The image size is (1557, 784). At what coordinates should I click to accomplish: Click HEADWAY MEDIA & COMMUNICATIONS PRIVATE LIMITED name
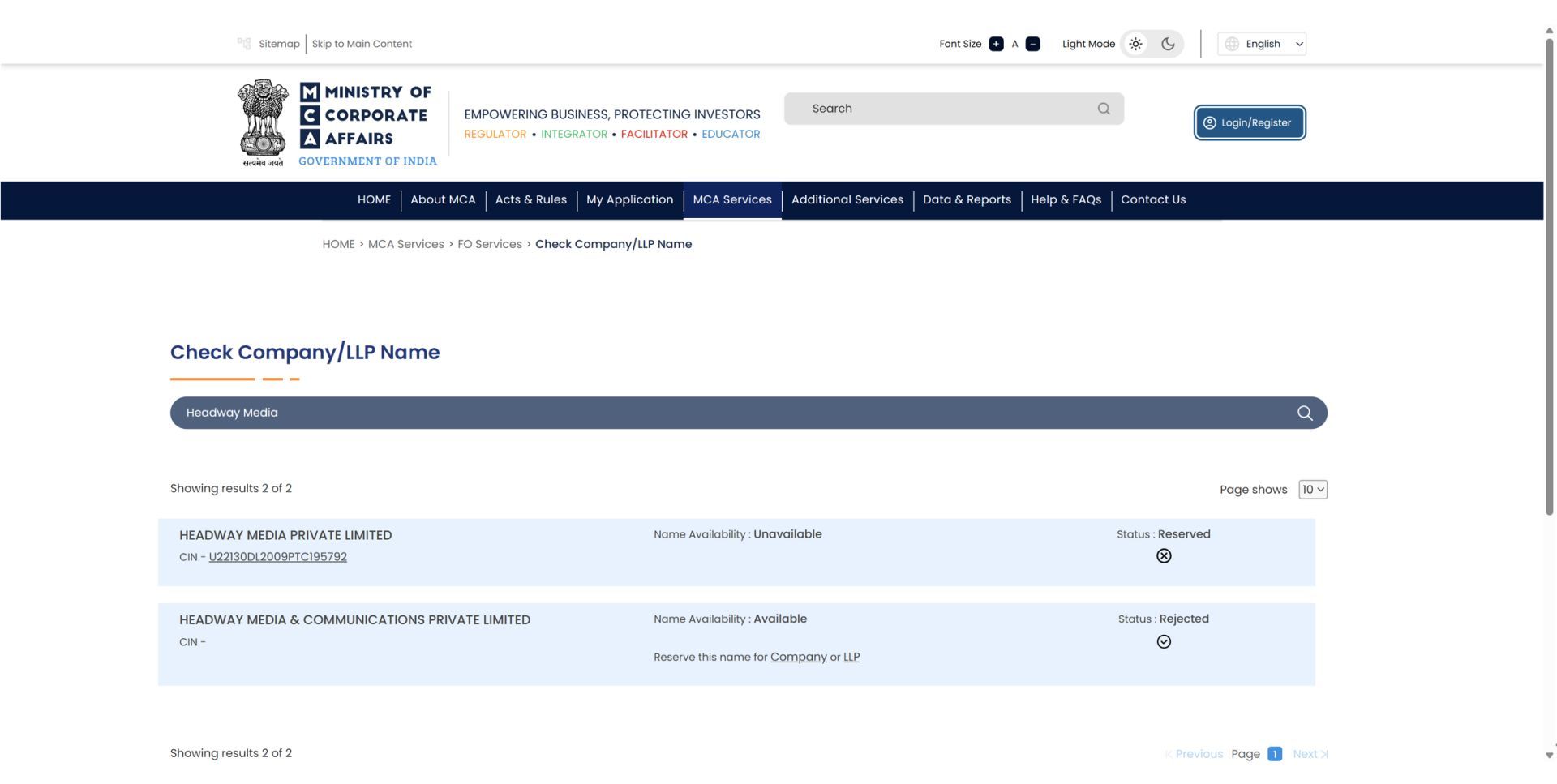[354, 620]
